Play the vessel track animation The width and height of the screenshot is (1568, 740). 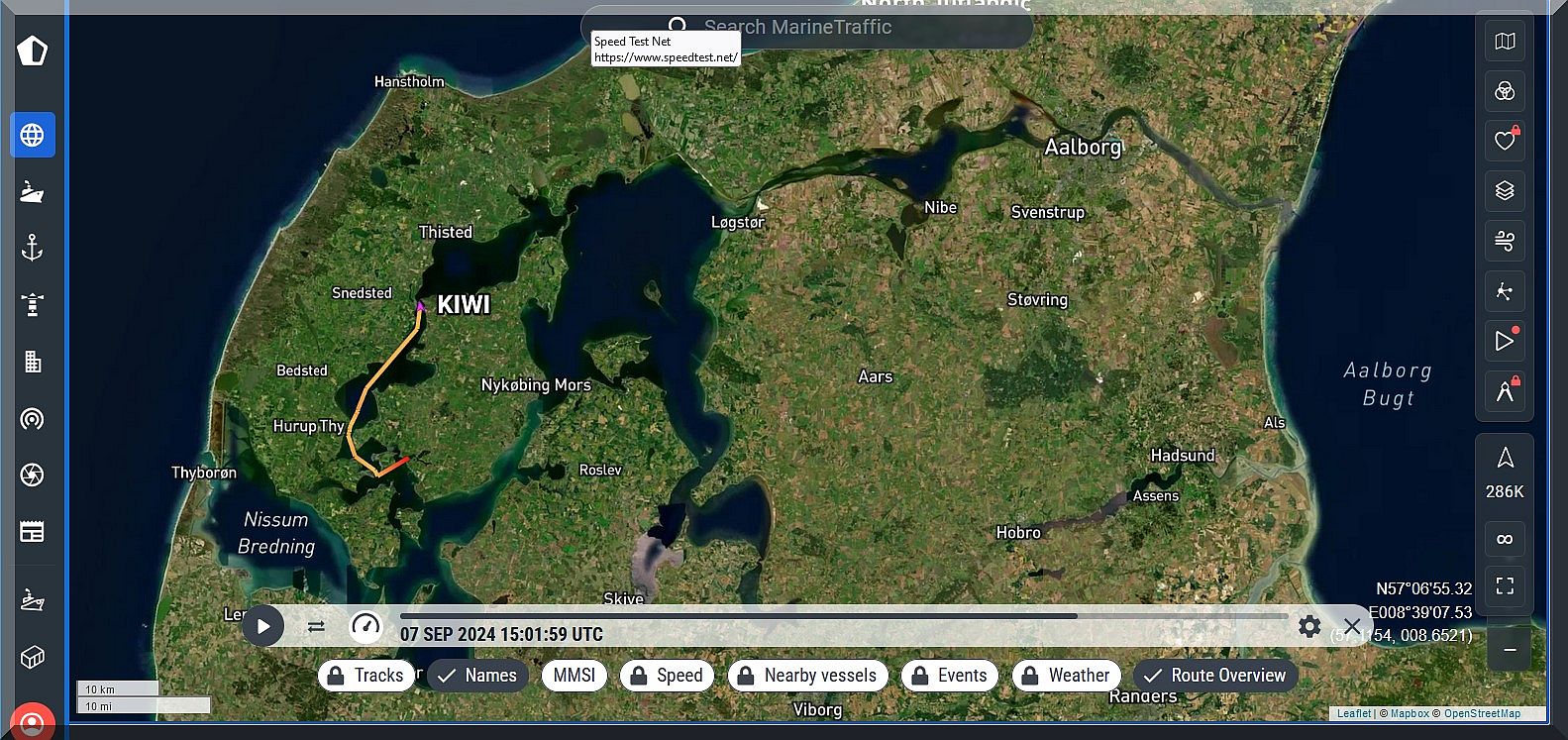tap(263, 626)
